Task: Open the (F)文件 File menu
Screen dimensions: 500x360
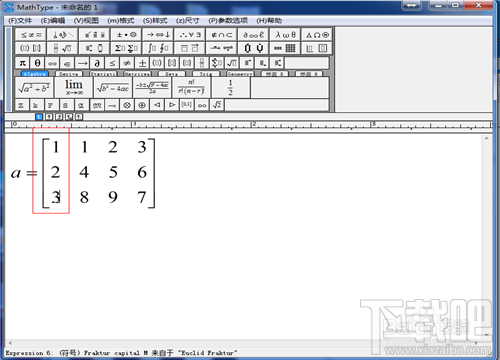Action: tap(20, 21)
